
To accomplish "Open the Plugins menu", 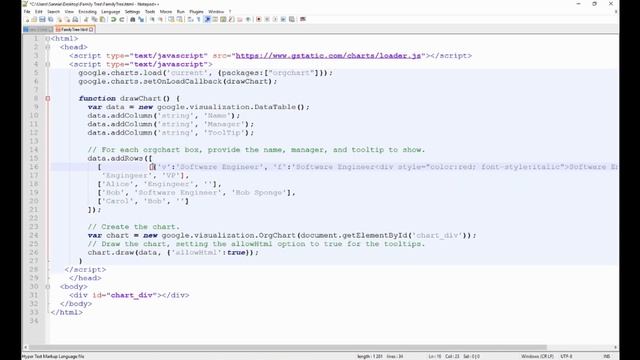I will click(196, 12).
